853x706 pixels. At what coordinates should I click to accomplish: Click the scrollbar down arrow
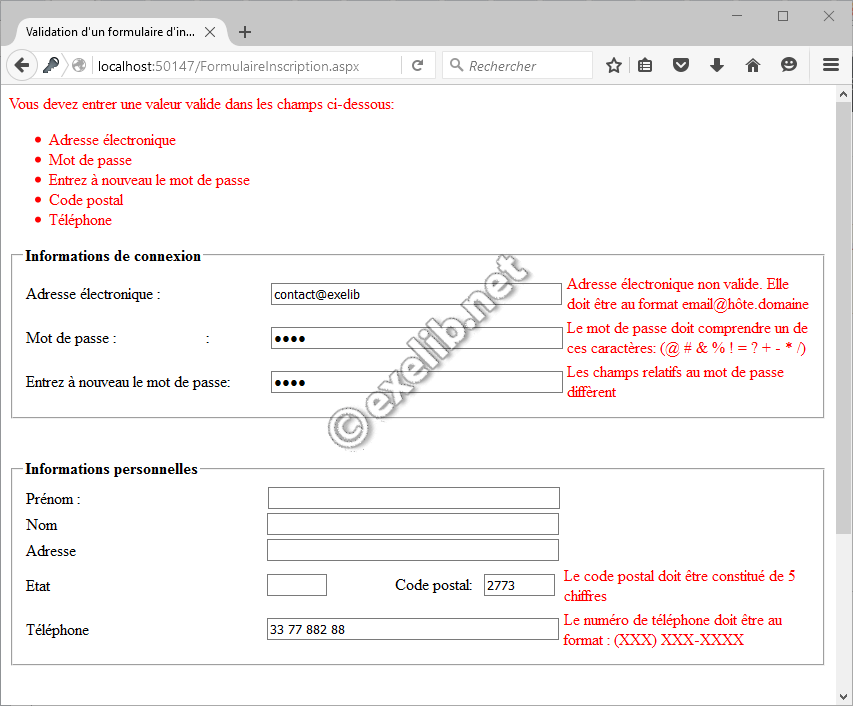pyautogui.click(x=843, y=696)
